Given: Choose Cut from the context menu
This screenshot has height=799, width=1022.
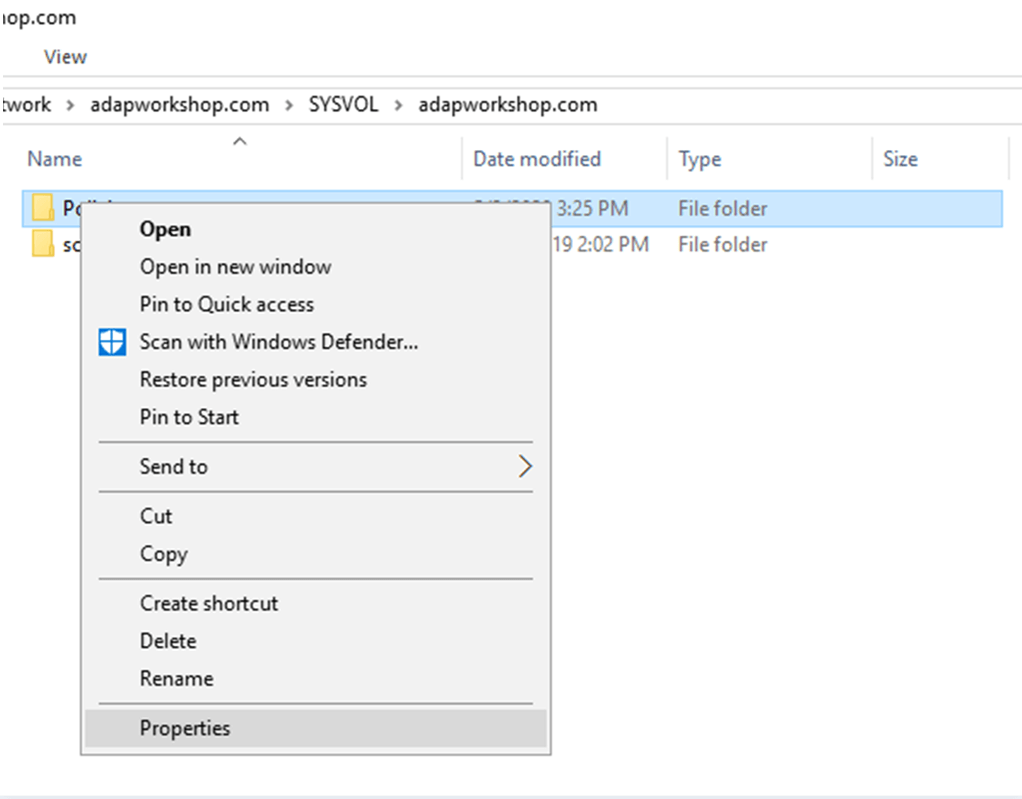Looking at the screenshot, I should pos(156,516).
